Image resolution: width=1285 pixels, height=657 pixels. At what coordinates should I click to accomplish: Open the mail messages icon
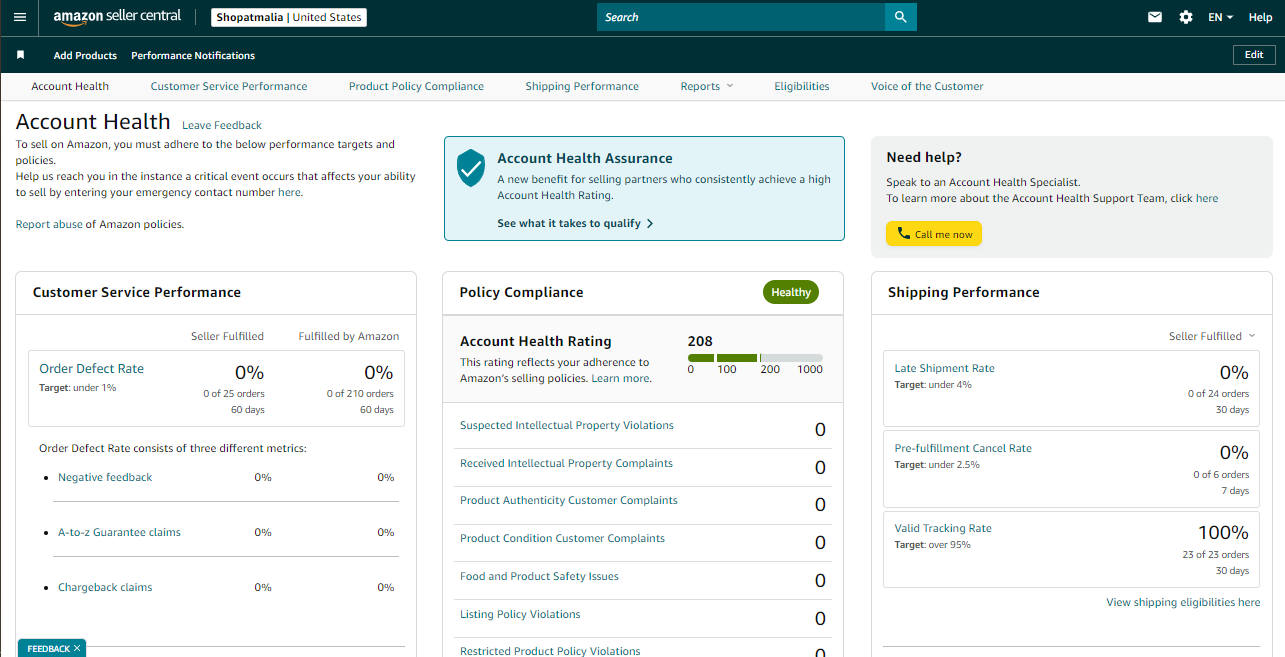[1155, 17]
